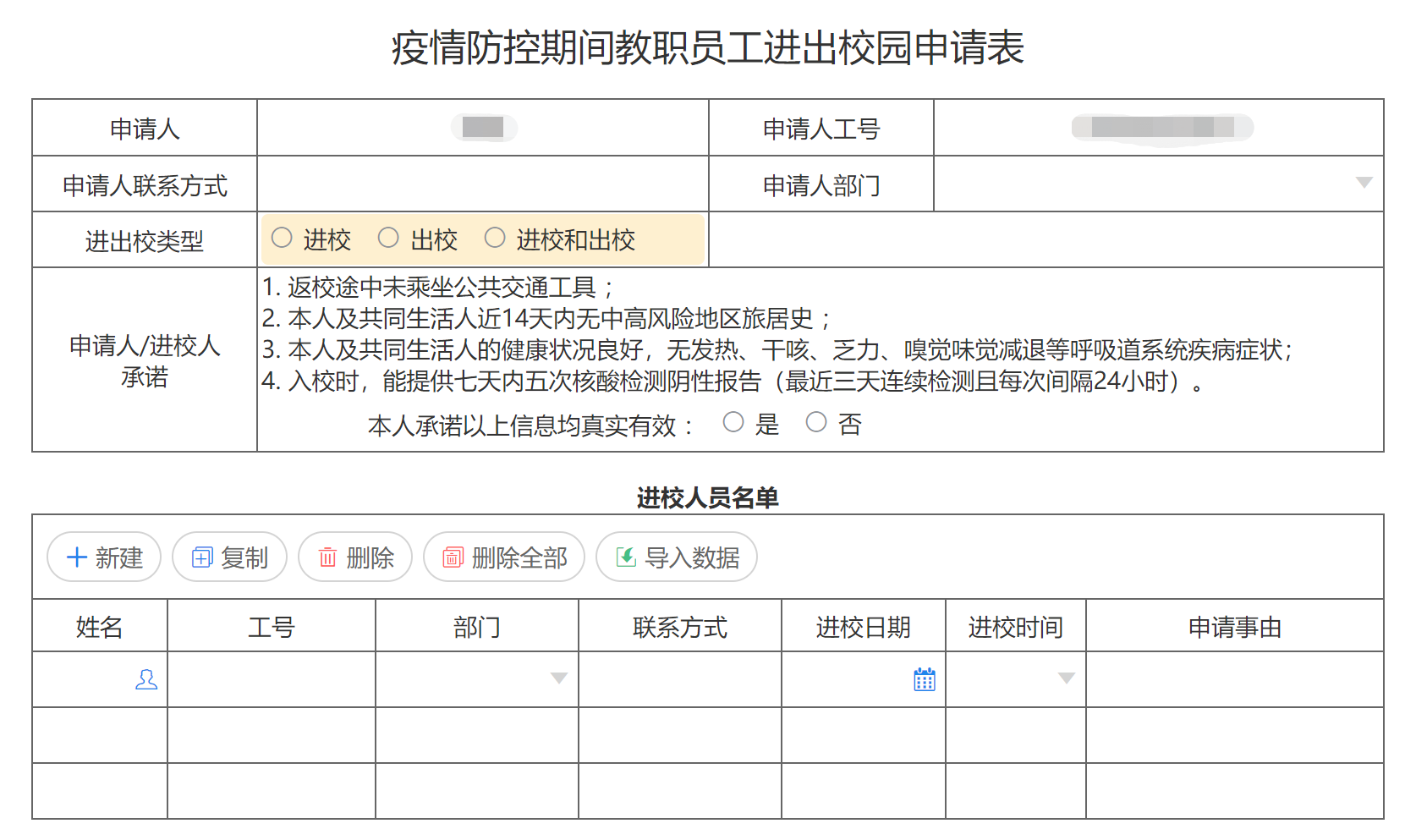Open the calendar icon in 进校日期 cell
The height and width of the screenshot is (840, 1416).
pyautogui.click(x=924, y=679)
